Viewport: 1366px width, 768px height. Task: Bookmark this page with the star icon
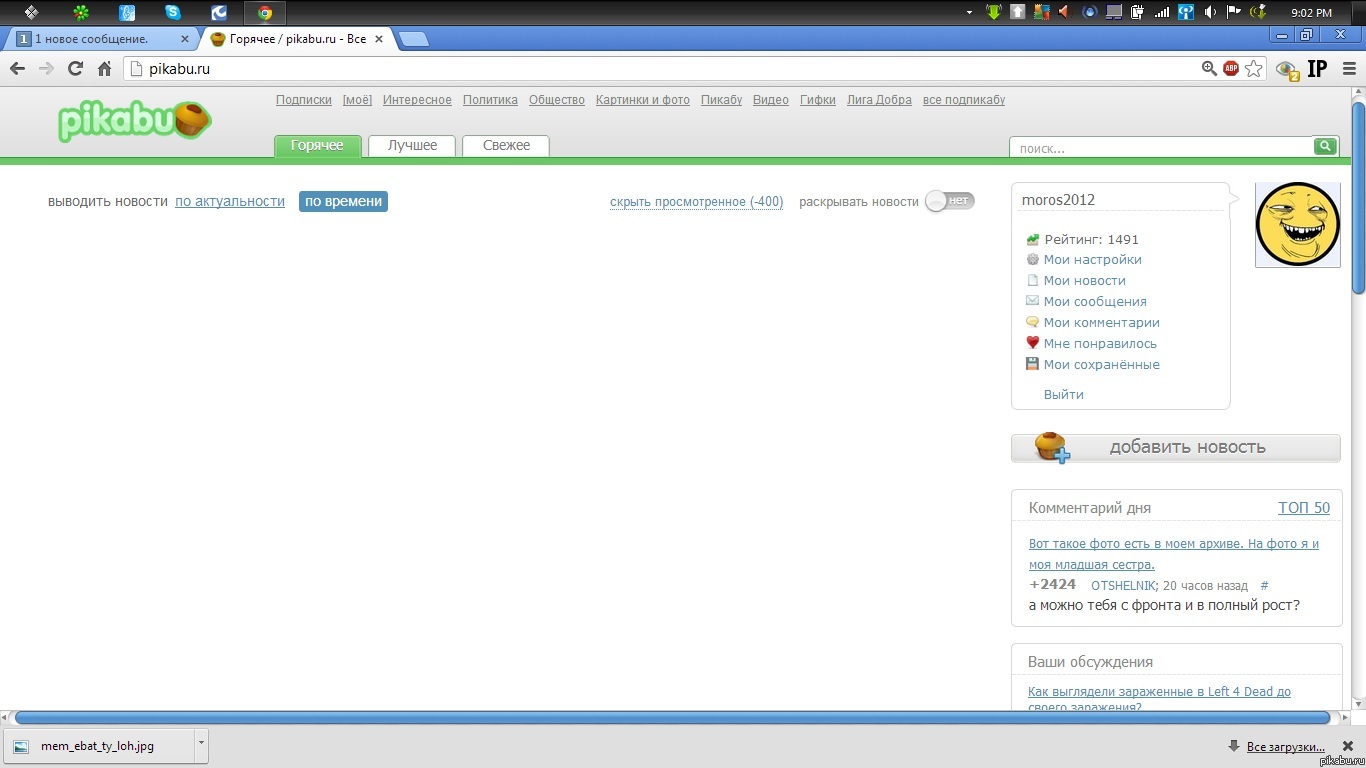click(x=1254, y=69)
